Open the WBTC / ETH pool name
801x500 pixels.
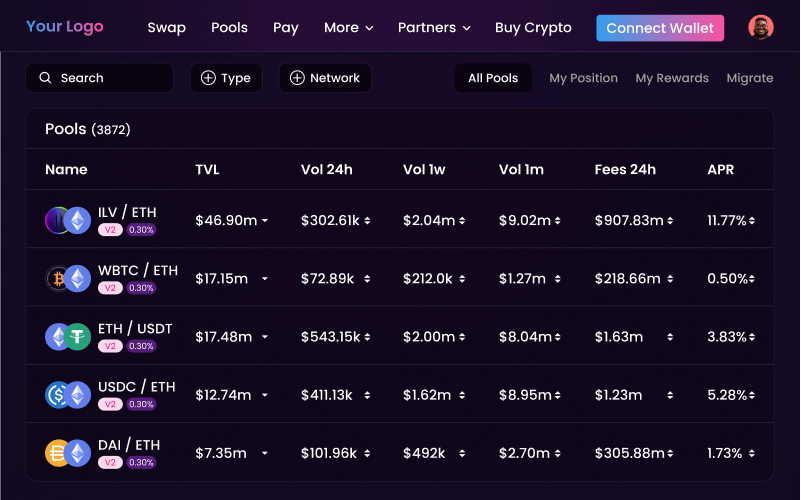138,270
